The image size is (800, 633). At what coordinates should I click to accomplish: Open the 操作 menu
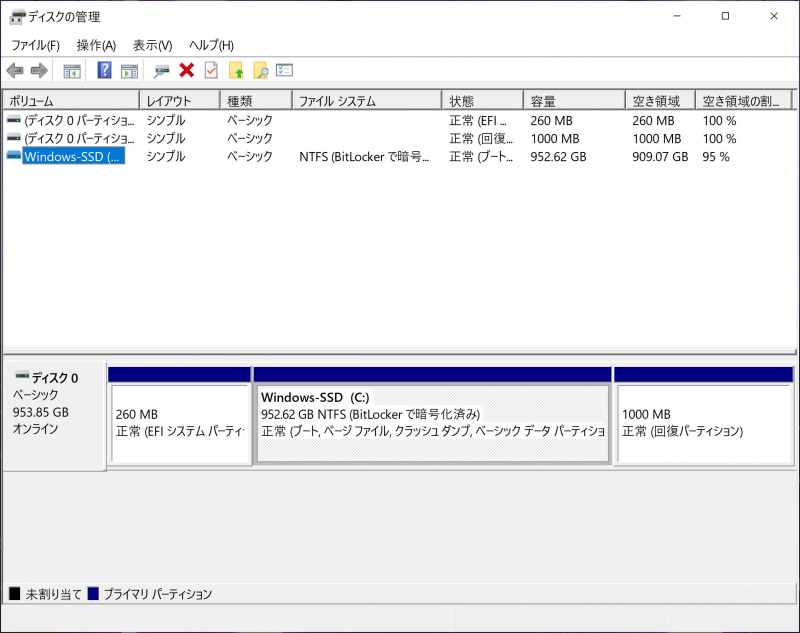(x=95, y=45)
